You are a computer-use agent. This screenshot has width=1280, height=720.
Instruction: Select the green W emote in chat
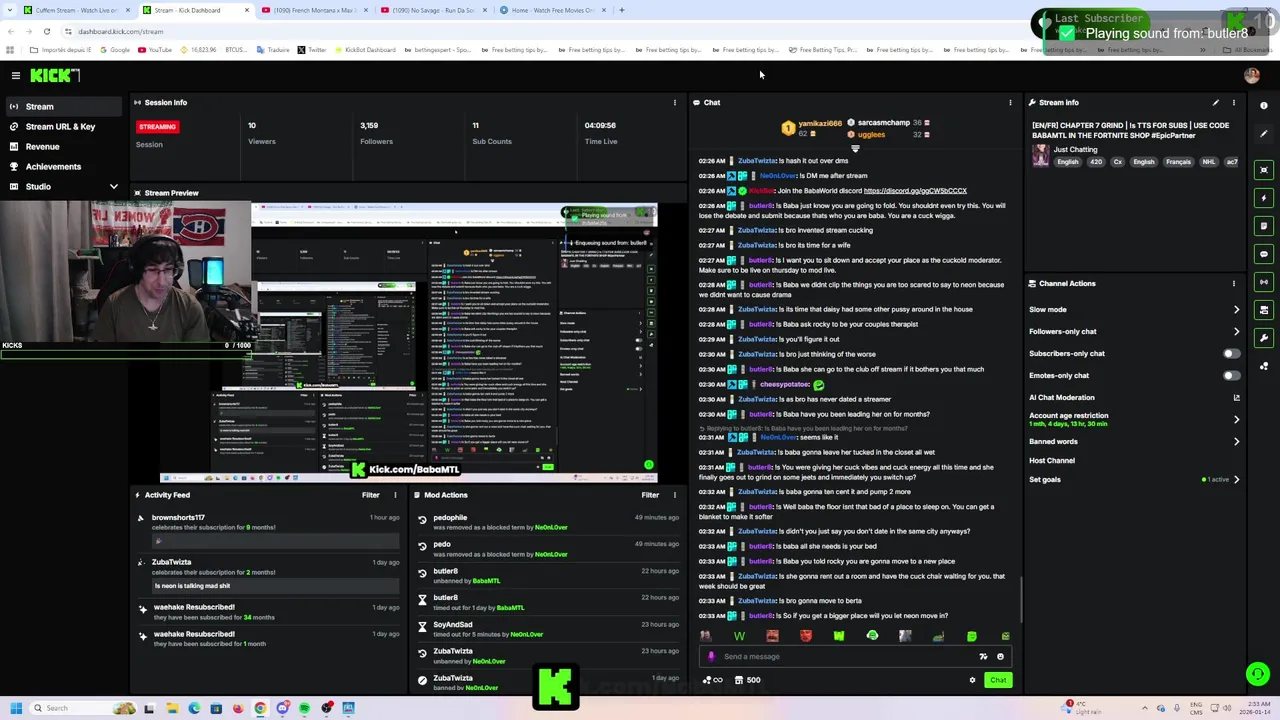pyautogui.click(x=739, y=636)
